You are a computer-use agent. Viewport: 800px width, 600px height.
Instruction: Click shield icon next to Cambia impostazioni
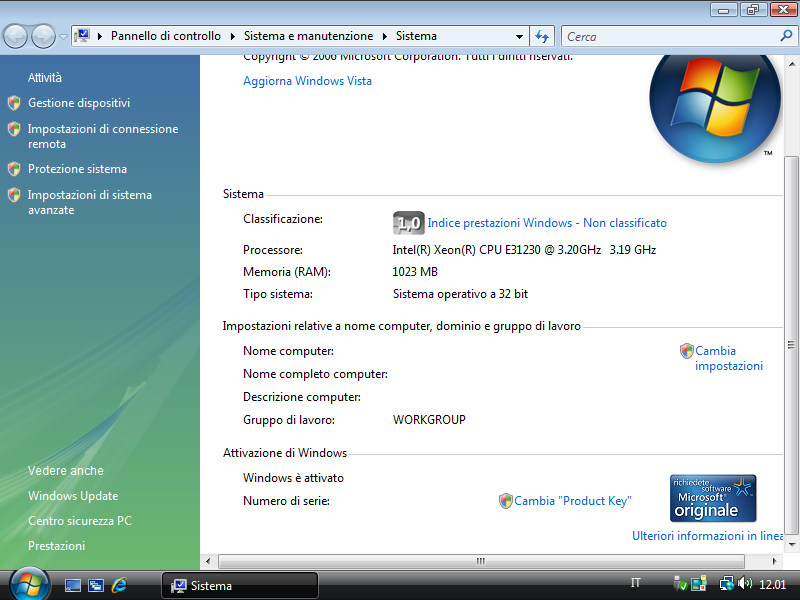click(x=687, y=351)
